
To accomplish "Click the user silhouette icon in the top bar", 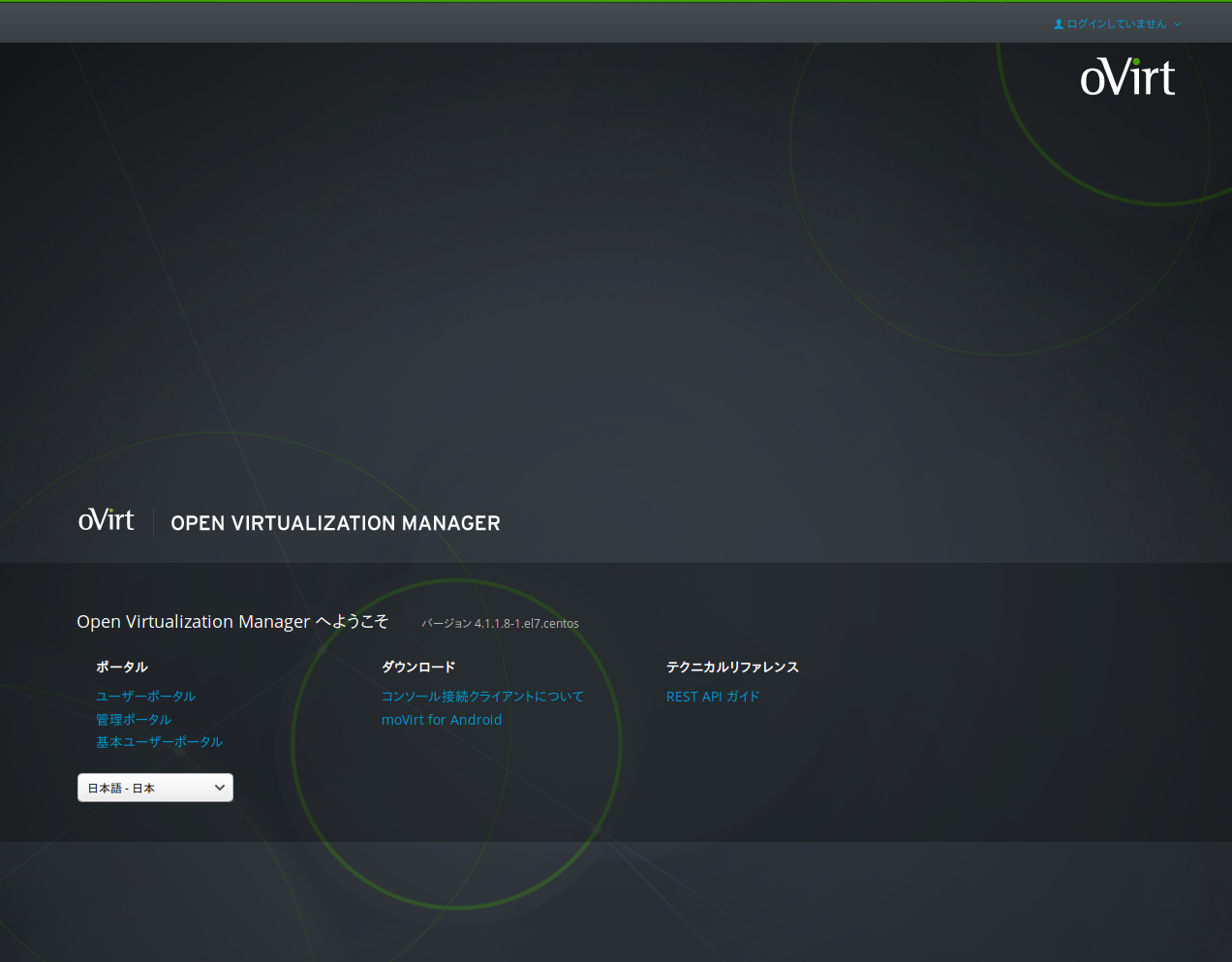I will click(1058, 23).
